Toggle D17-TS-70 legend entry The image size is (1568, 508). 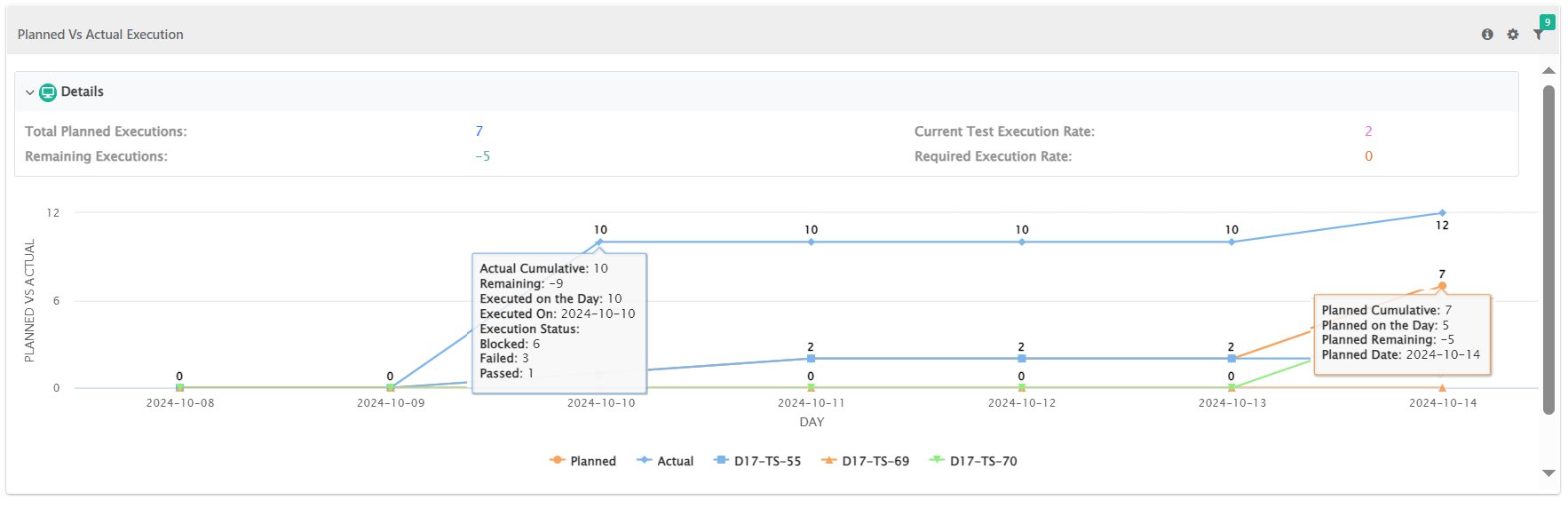click(973, 461)
